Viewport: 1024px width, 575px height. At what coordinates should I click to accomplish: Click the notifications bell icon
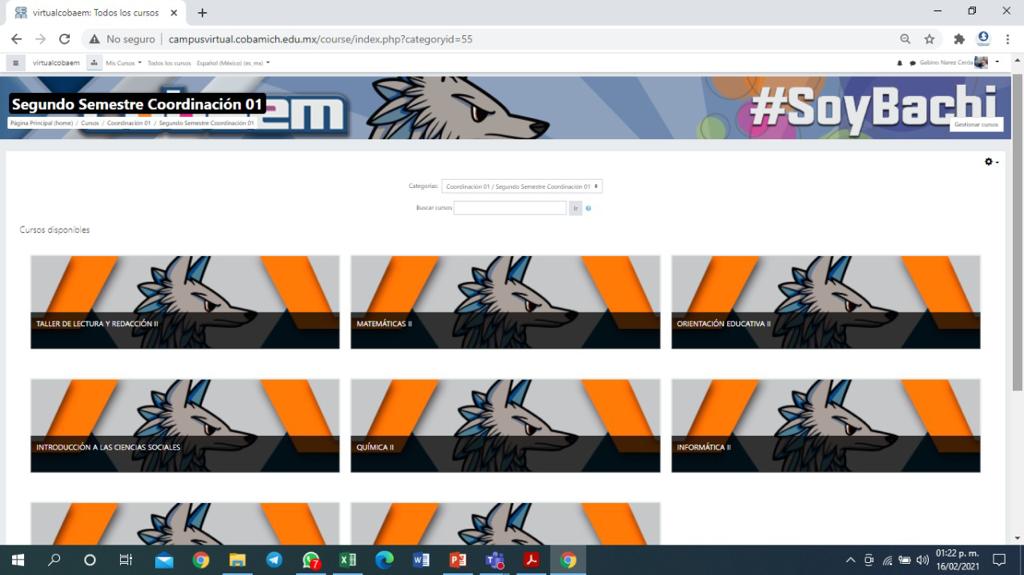click(x=901, y=63)
